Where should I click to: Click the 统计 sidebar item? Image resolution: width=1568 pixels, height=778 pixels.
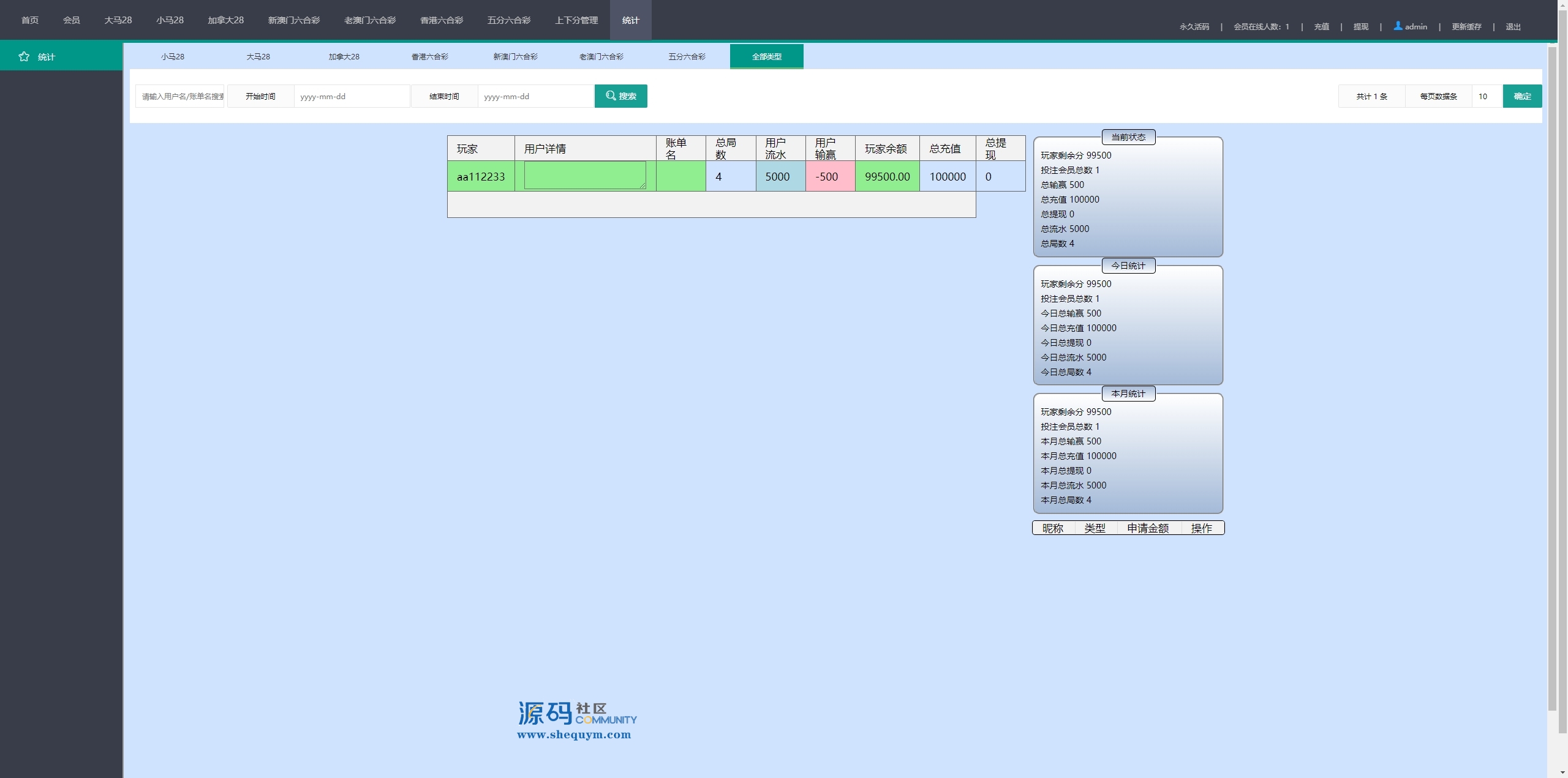61,56
